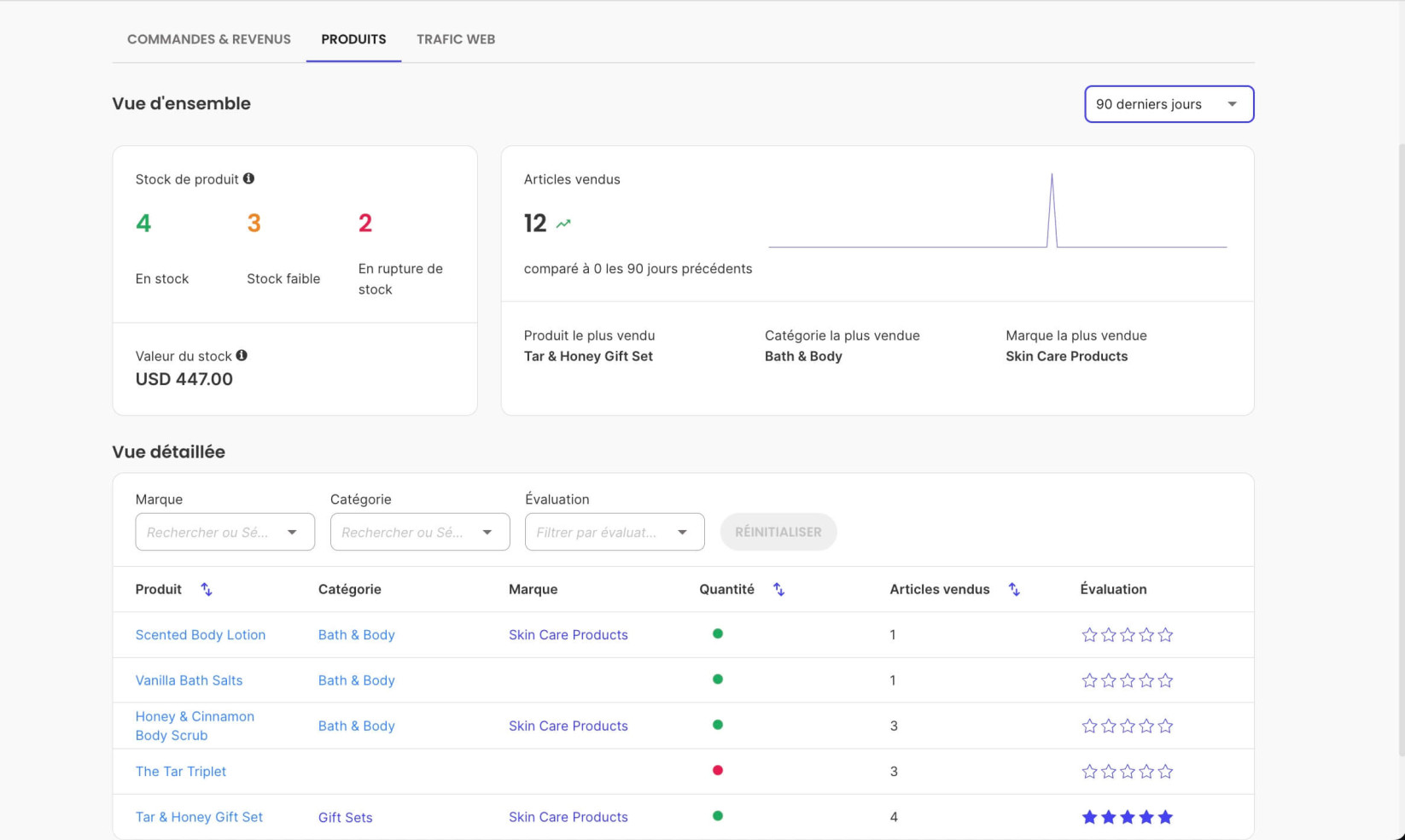1405x840 pixels.
Task: Click green stock dot for Scented Body Lotion
Action: (x=718, y=633)
